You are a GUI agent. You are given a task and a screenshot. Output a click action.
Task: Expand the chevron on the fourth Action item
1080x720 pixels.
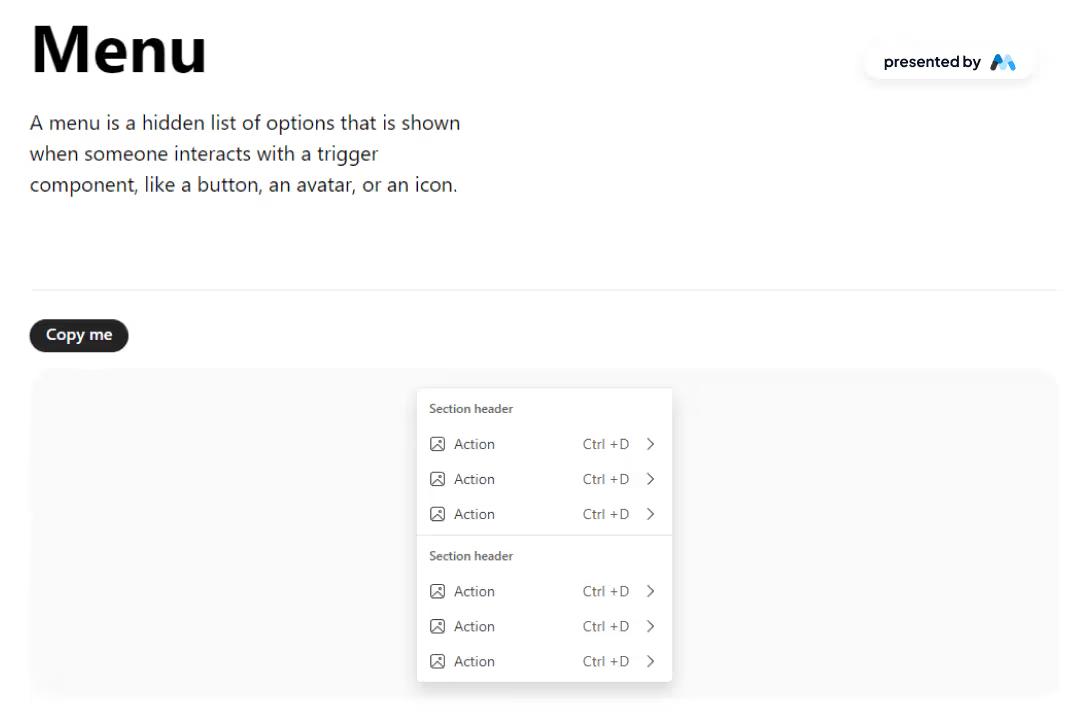650,590
